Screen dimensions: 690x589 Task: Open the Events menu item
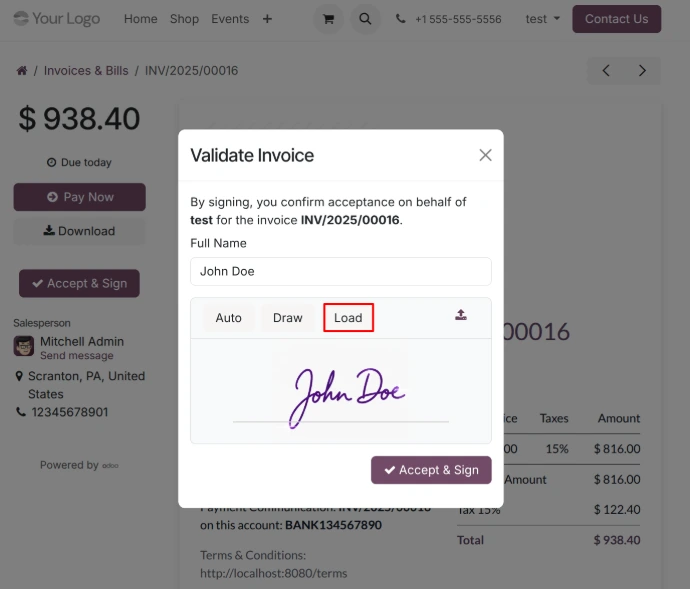(230, 19)
